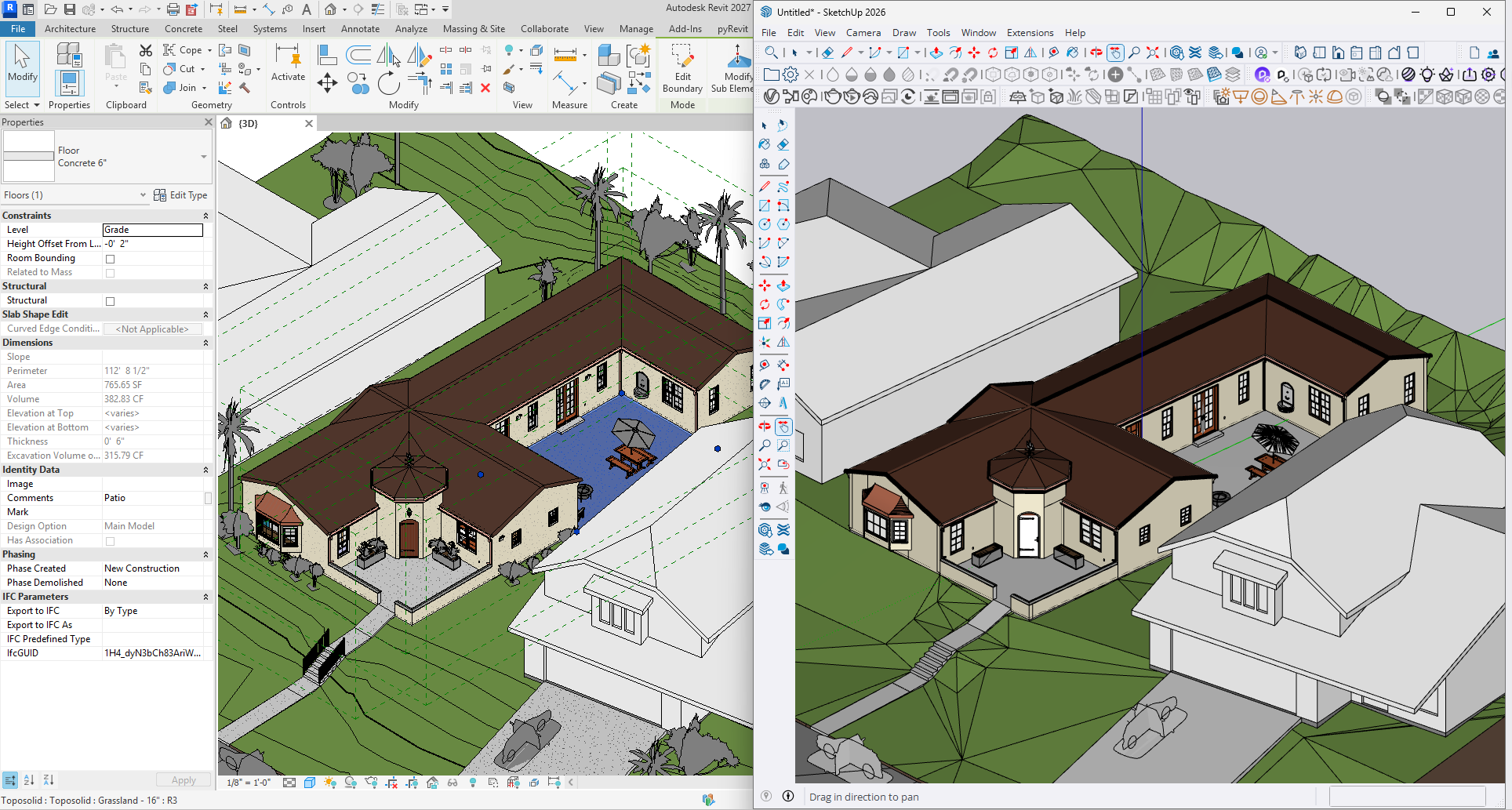
Task: Select the 3D Text tool in SketchUp
Action: (x=783, y=403)
